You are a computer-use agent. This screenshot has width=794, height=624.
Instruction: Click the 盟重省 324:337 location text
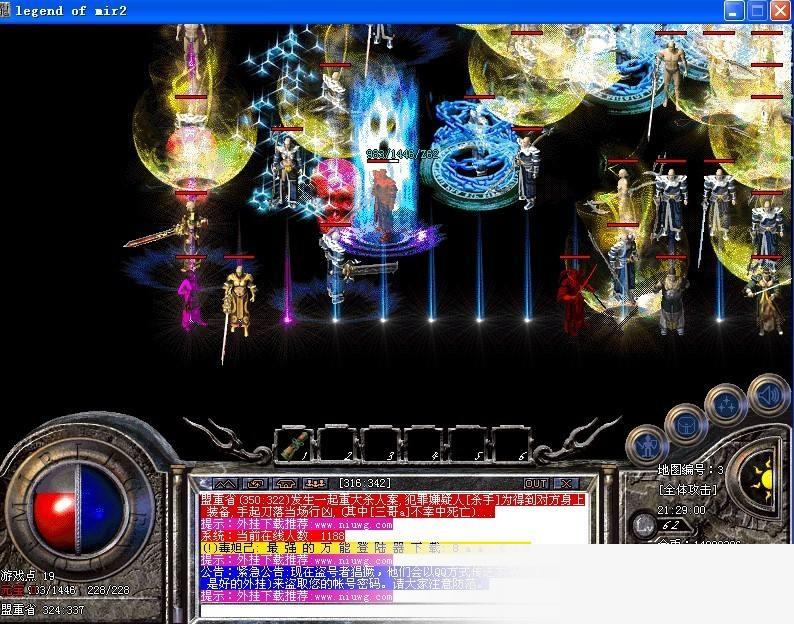pyautogui.click(x=42, y=610)
